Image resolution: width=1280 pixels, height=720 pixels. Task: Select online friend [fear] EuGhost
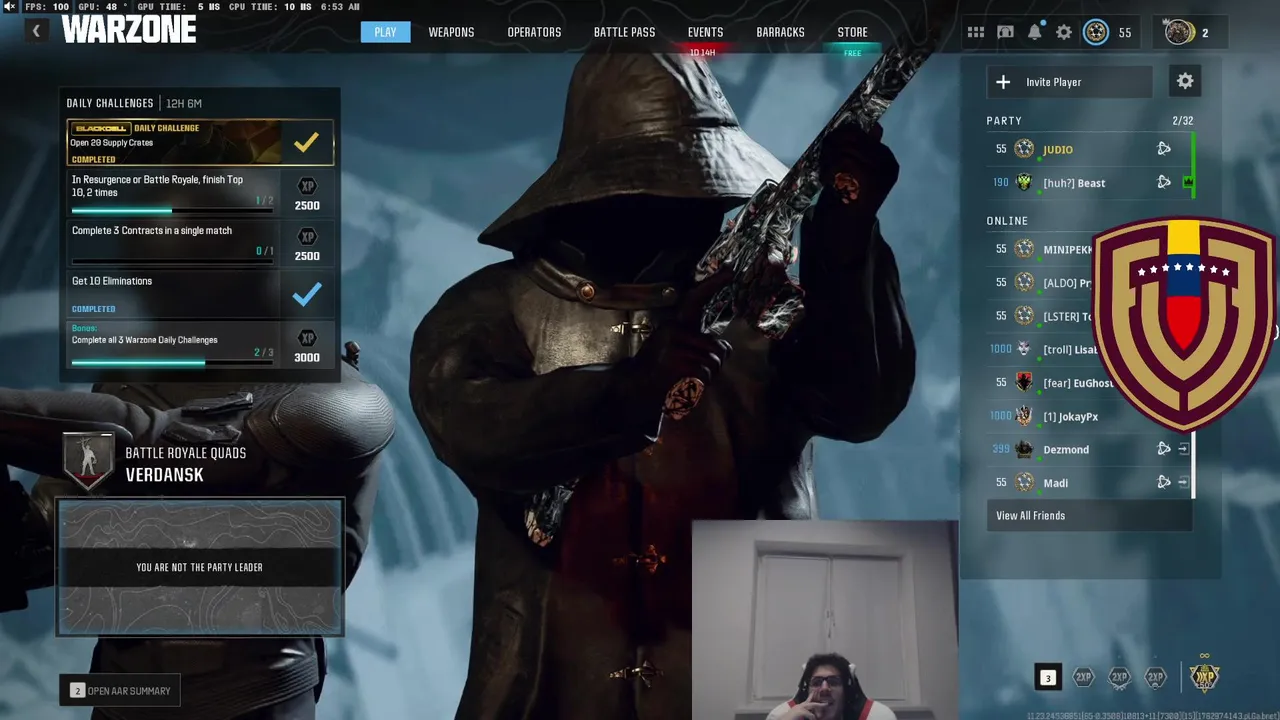tap(1077, 383)
